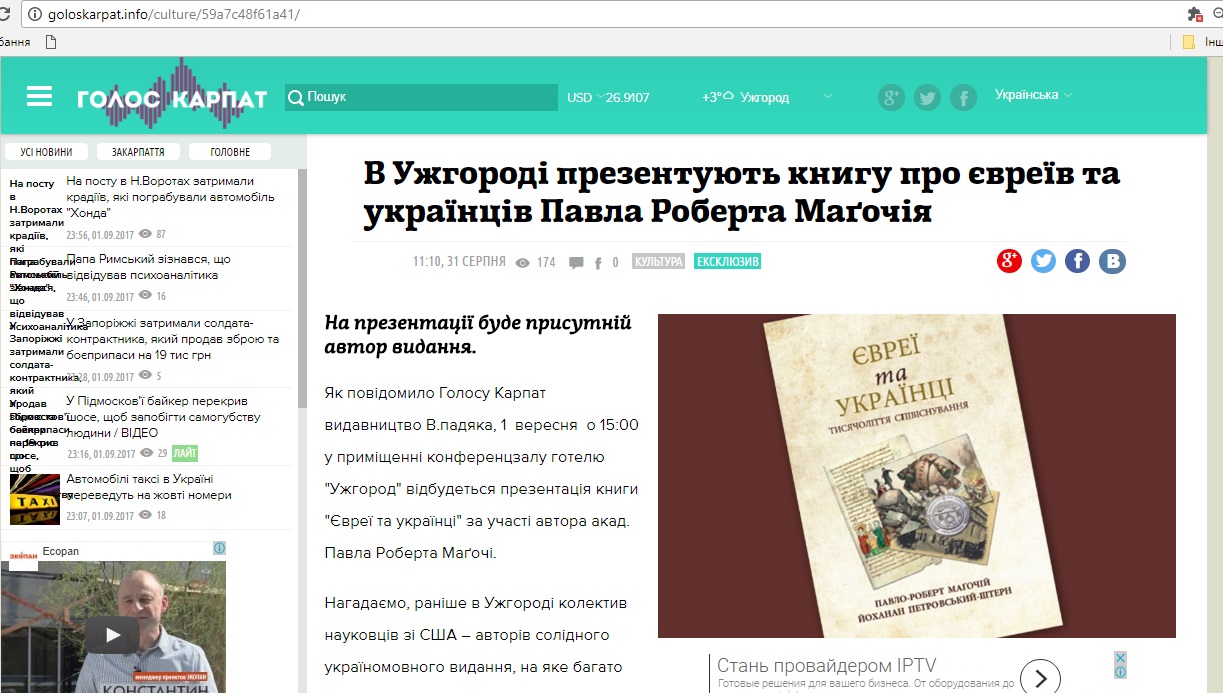Click the lead 'На презентації буде присутній автор видання'
This screenshot has width=1223, height=693.
click(478, 336)
